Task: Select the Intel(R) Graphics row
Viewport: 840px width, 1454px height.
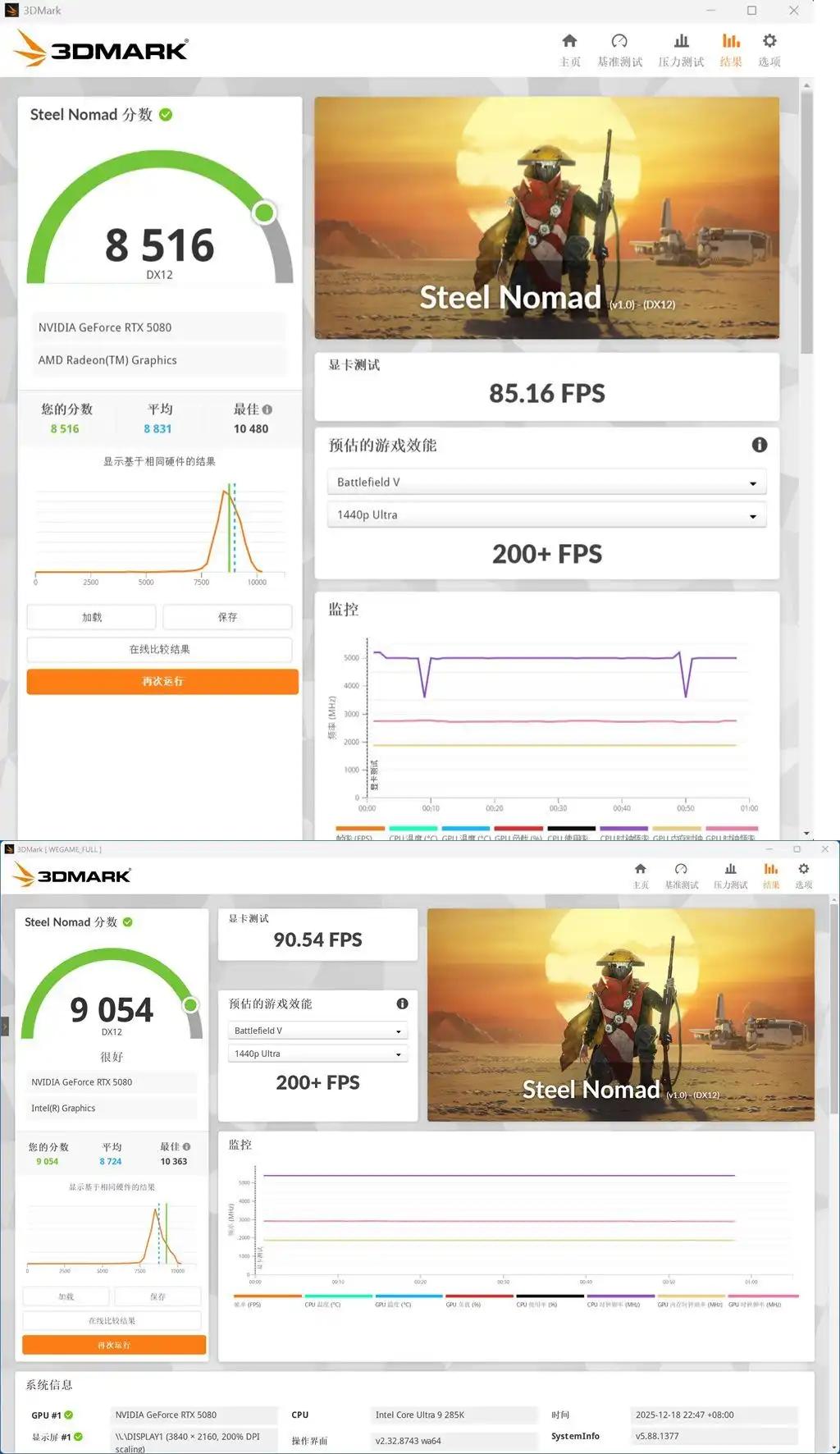Action: [x=113, y=1108]
